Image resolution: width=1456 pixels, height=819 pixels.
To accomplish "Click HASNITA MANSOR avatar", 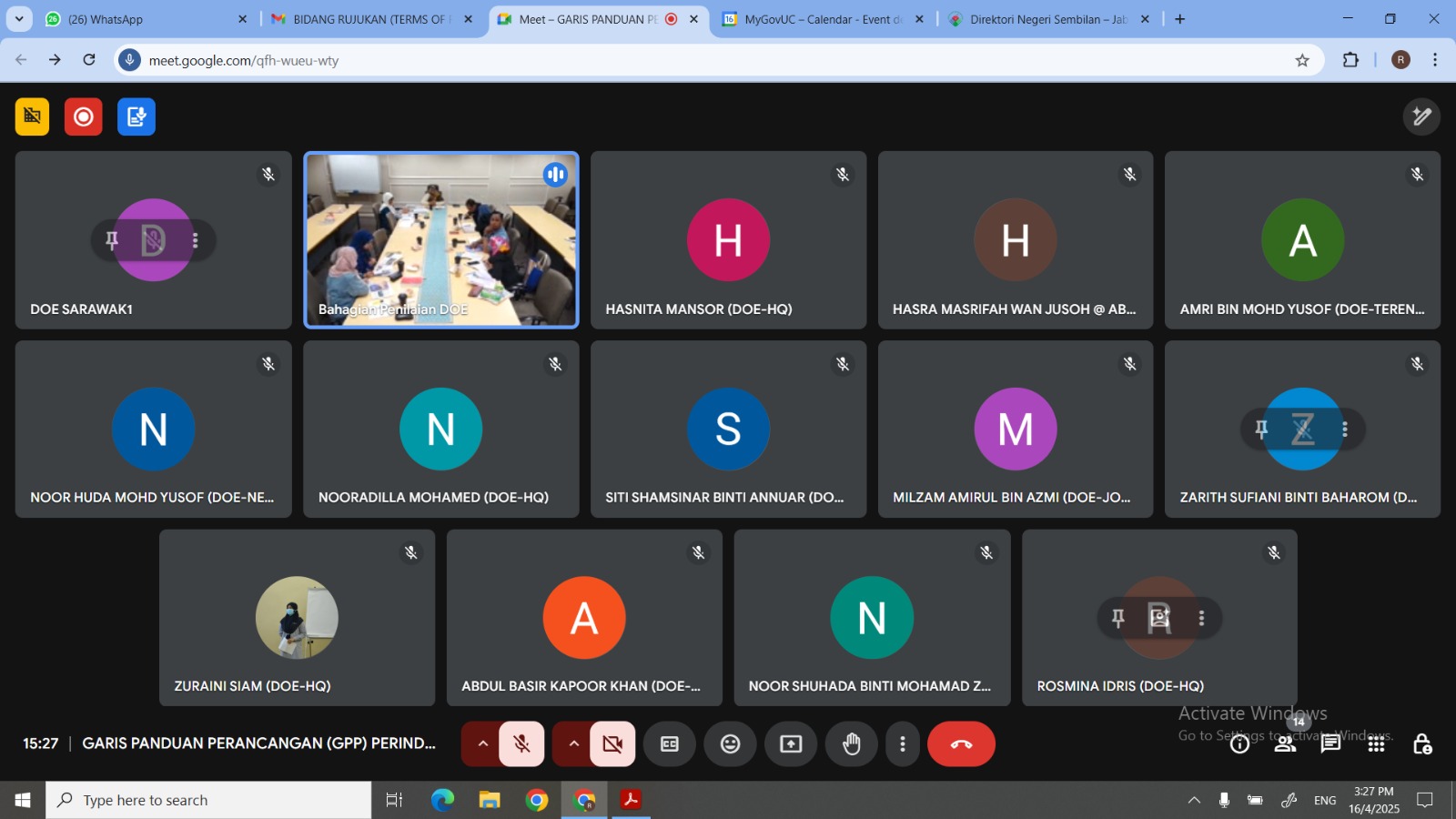I will (728, 240).
